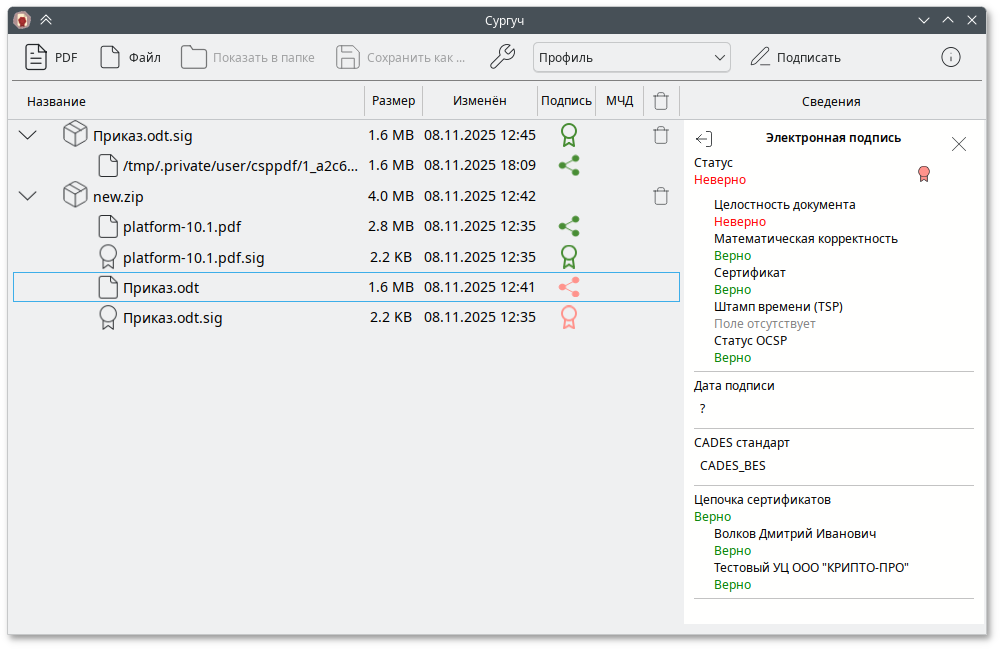Select the platform-10.1.pdf.sig file row
The image size is (1000, 649).
tap(193, 257)
